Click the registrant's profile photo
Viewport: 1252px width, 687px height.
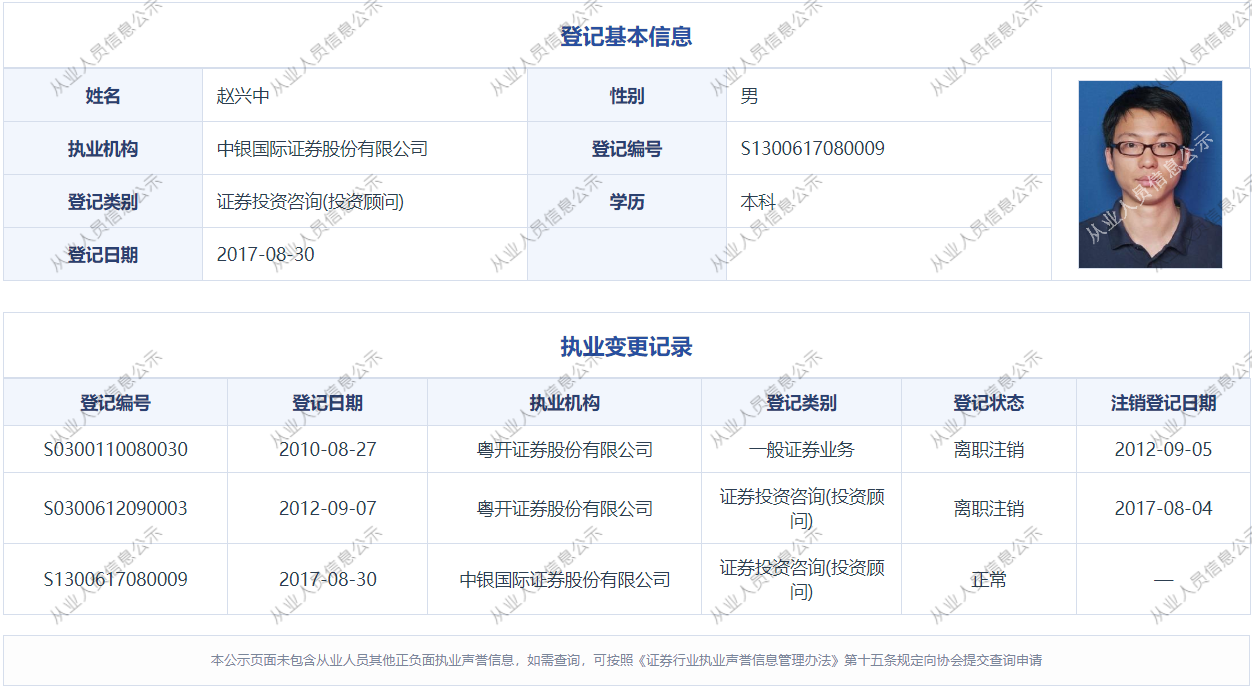pos(1150,174)
